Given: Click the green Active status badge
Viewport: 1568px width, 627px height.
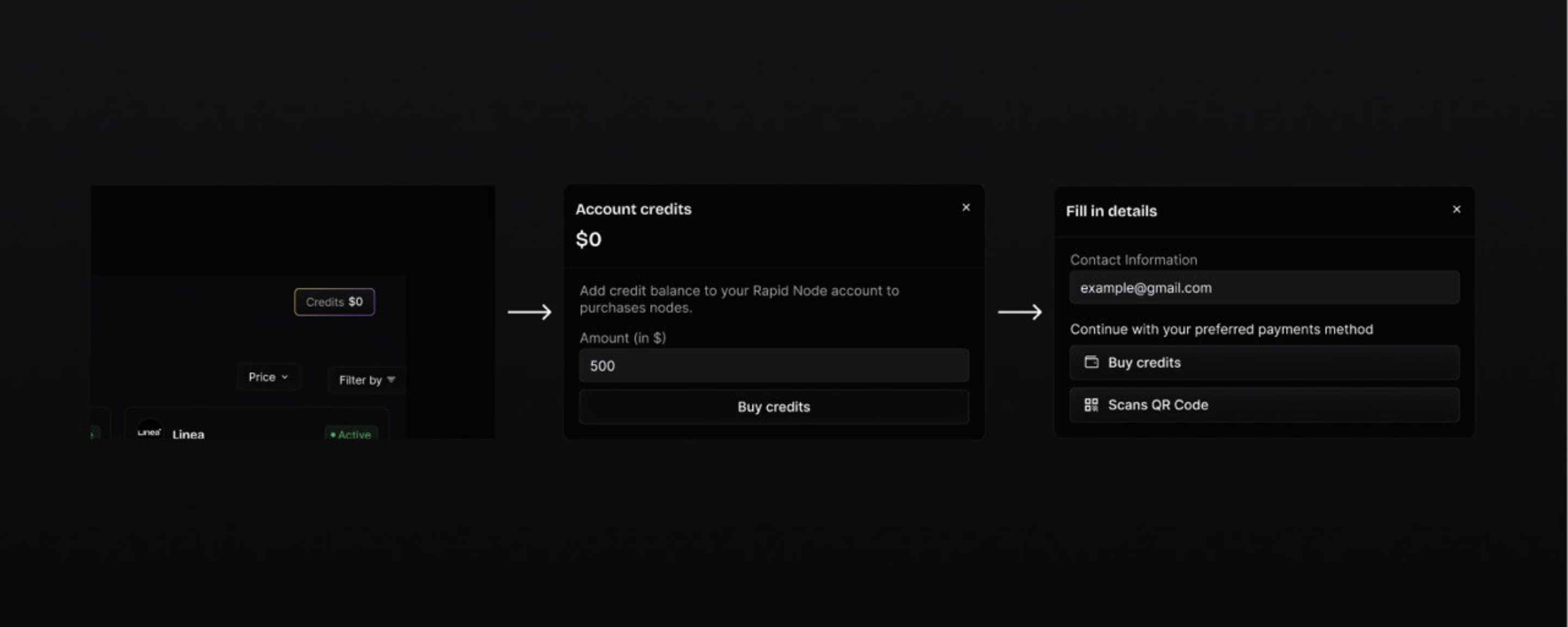Looking at the screenshot, I should click(x=351, y=434).
